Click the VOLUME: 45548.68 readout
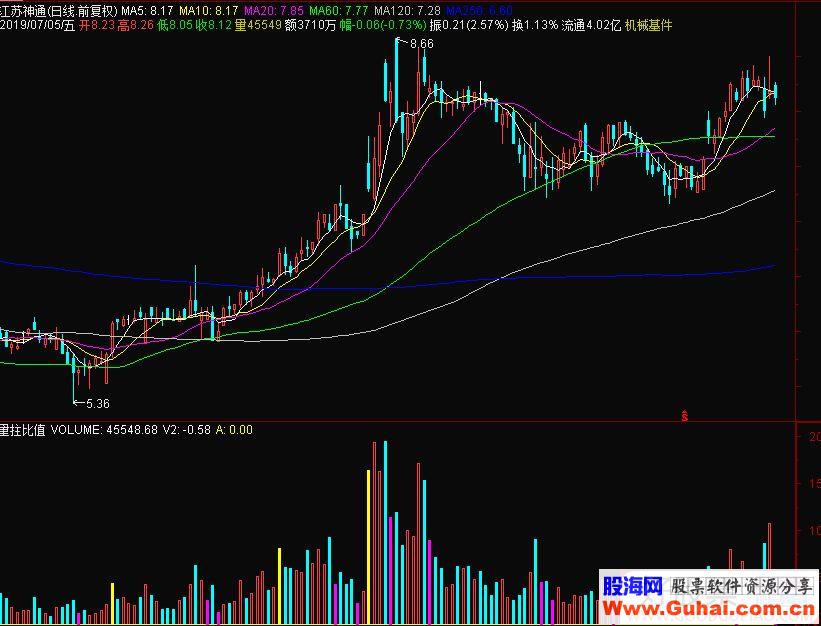Viewport: 821px width, 626px height. click(104, 430)
